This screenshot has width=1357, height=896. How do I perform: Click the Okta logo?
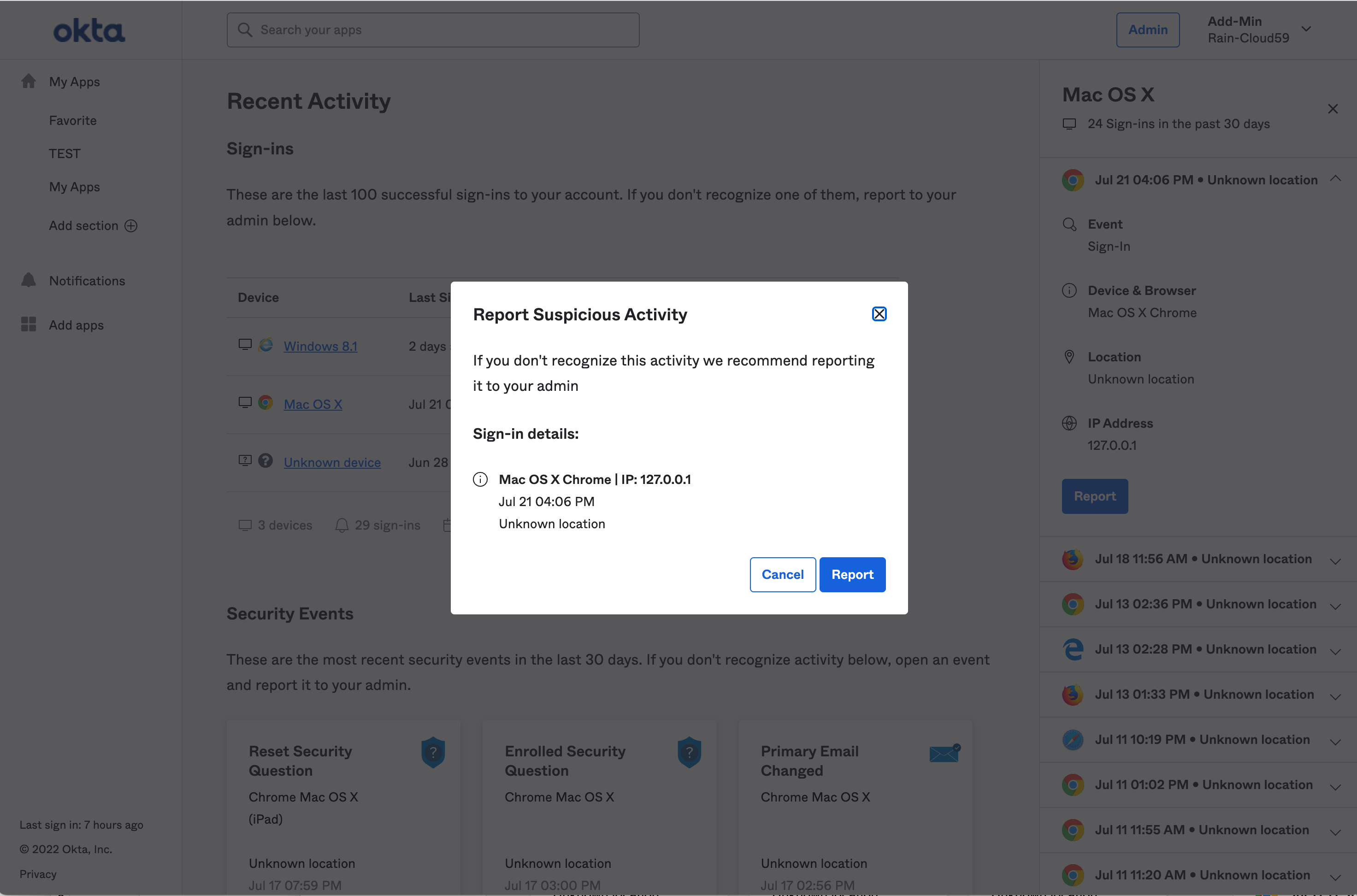[x=89, y=30]
